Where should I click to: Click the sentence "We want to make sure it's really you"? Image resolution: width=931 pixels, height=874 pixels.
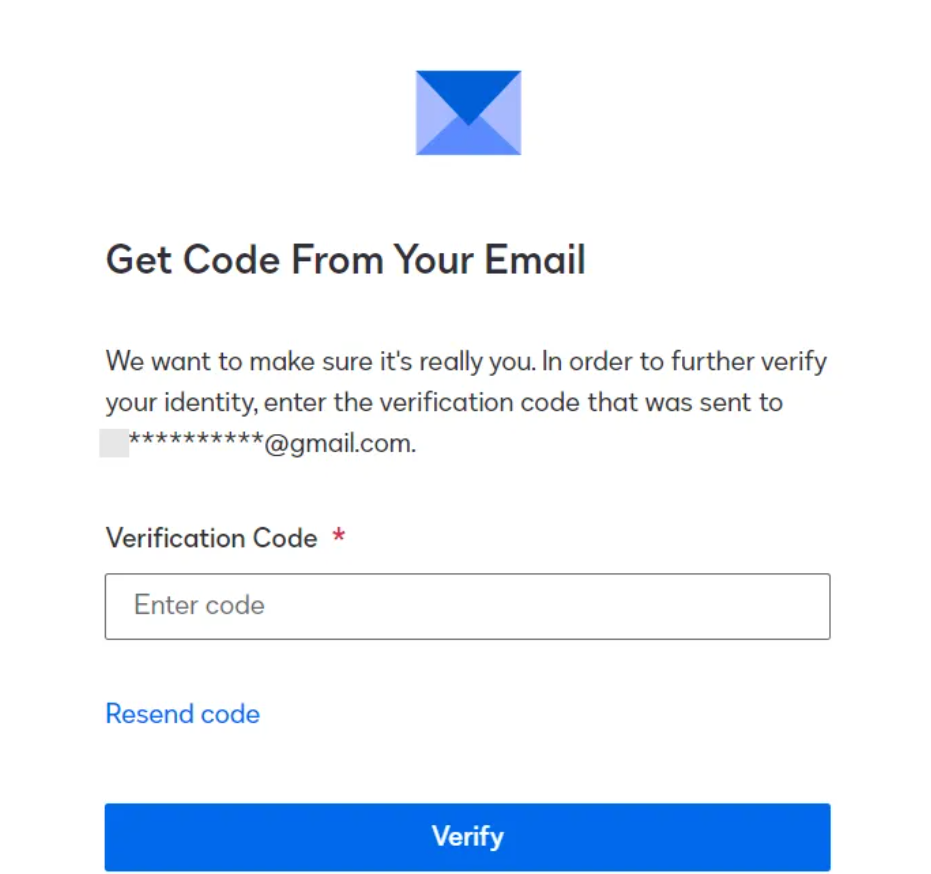pyautogui.click(x=321, y=360)
